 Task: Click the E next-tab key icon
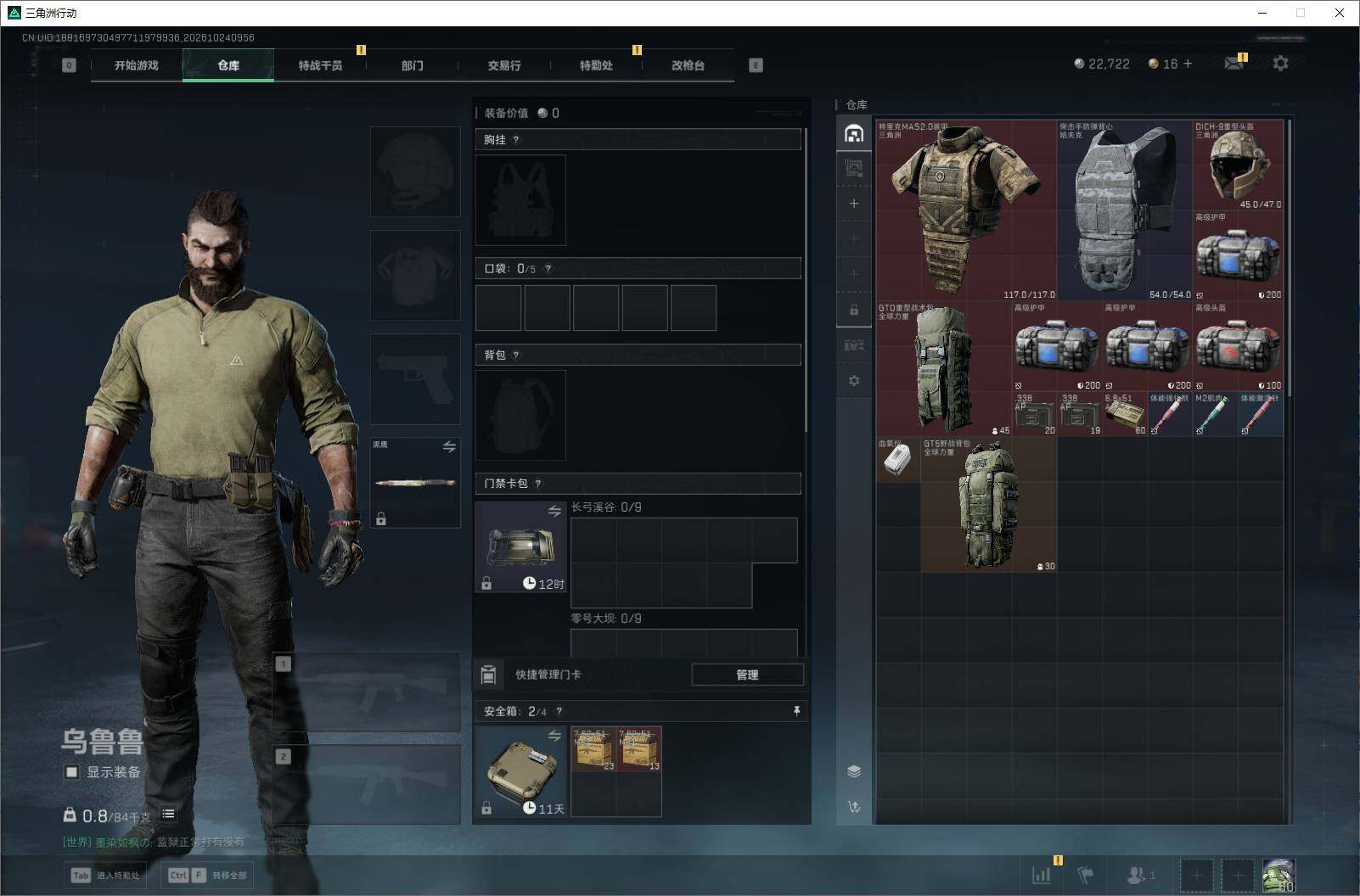coord(756,65)
